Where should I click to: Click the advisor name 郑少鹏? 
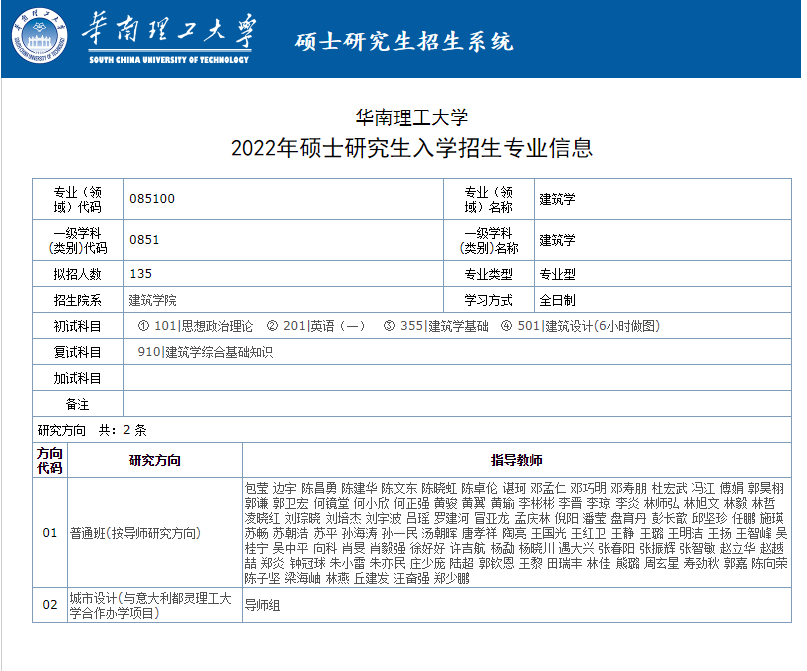coord(451,578)
